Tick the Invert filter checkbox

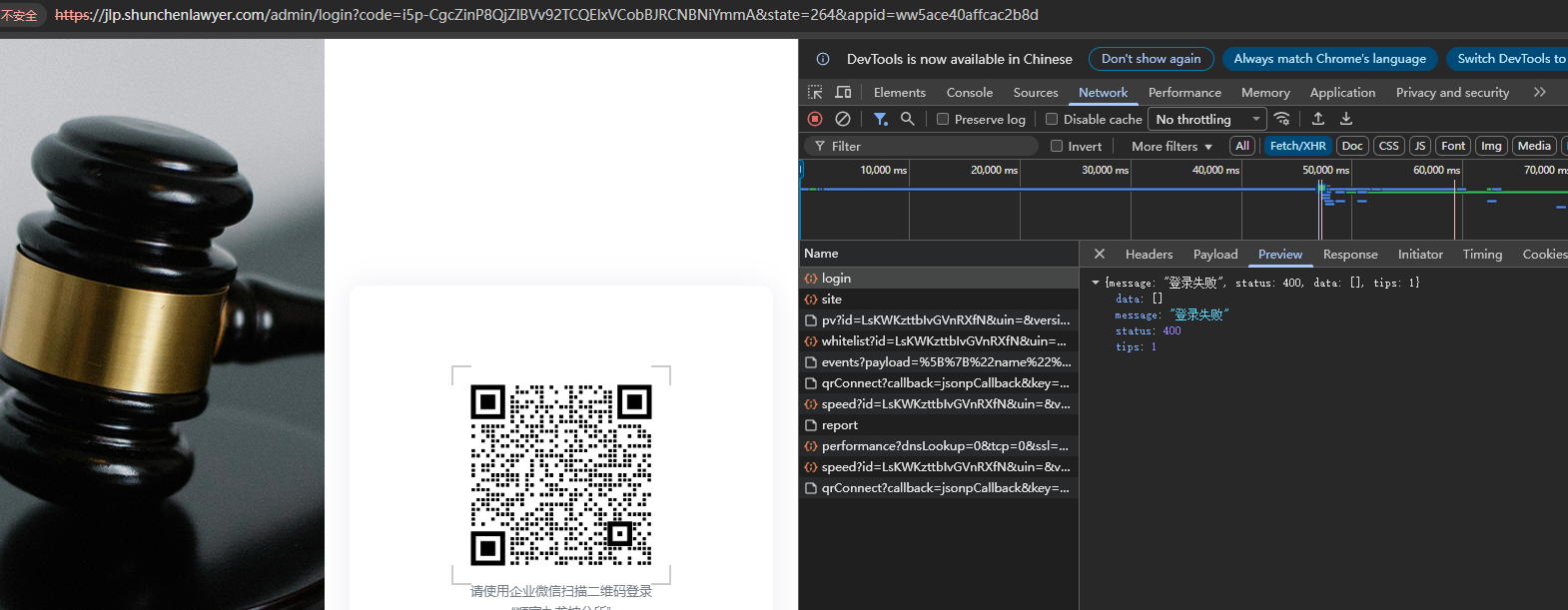(1057, 146)
